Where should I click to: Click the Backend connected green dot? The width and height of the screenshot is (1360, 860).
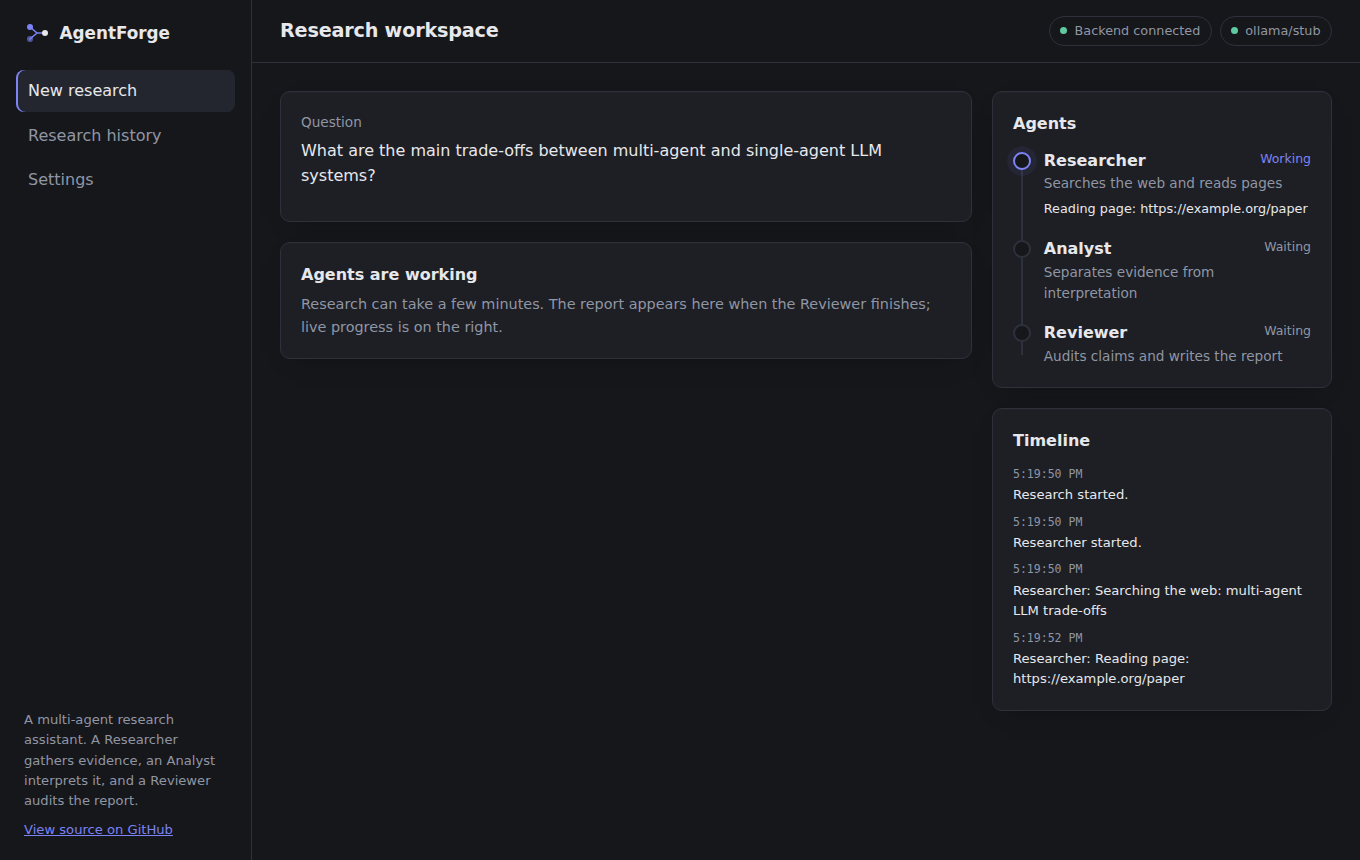point(1063,31)
